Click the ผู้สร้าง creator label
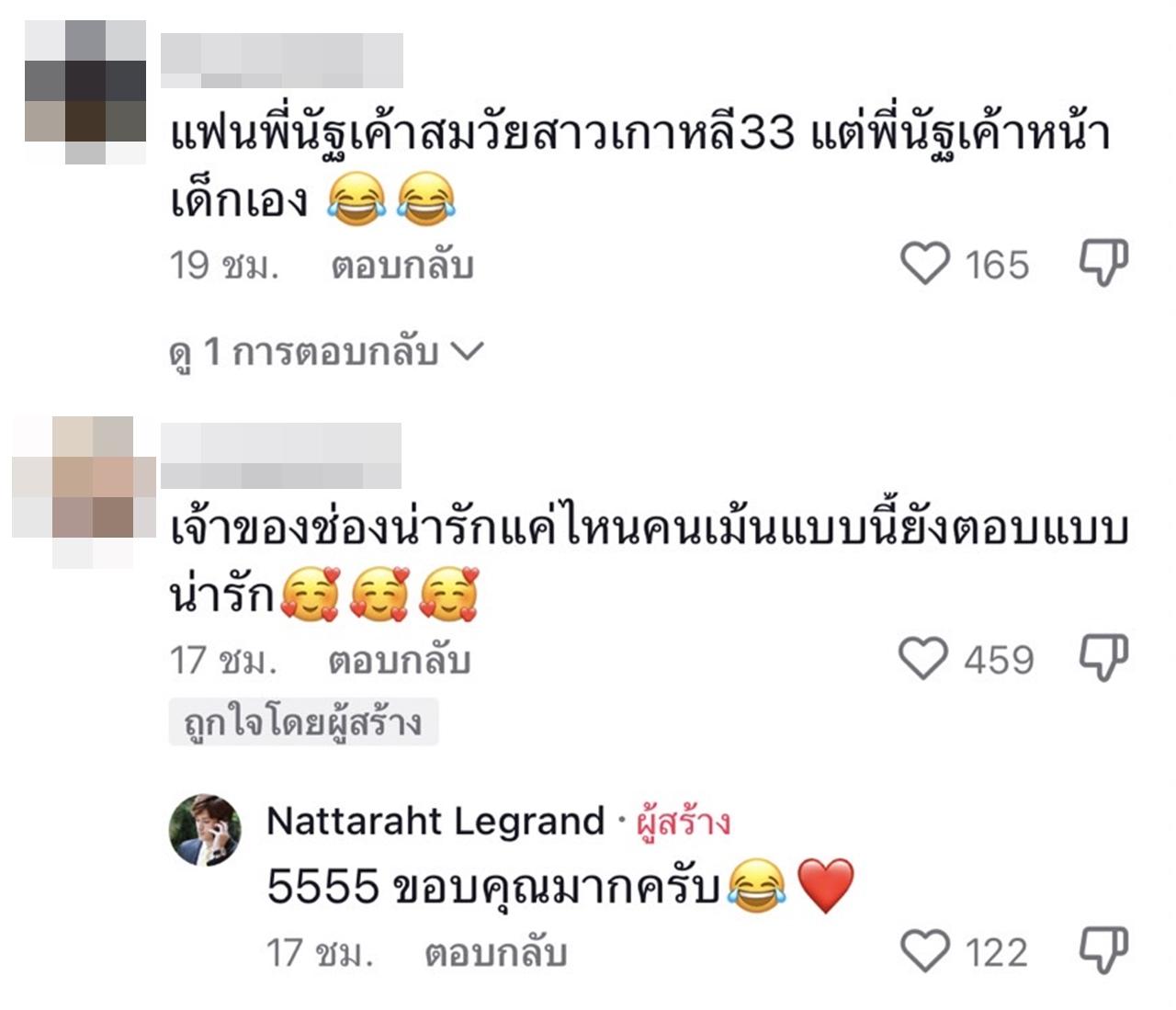Screen dimensions: 1176x1010 tap(684, 822)
